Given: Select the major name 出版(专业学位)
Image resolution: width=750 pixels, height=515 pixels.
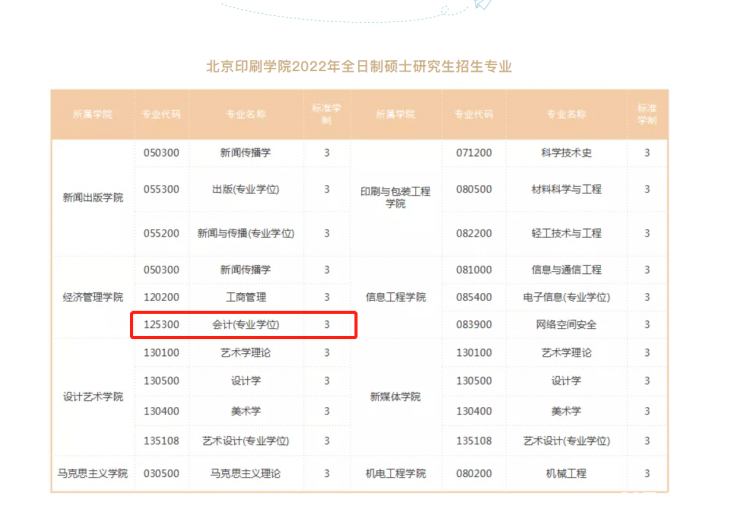Looking at the screenshot, I should pyautogui.click(x=246, y=189).
